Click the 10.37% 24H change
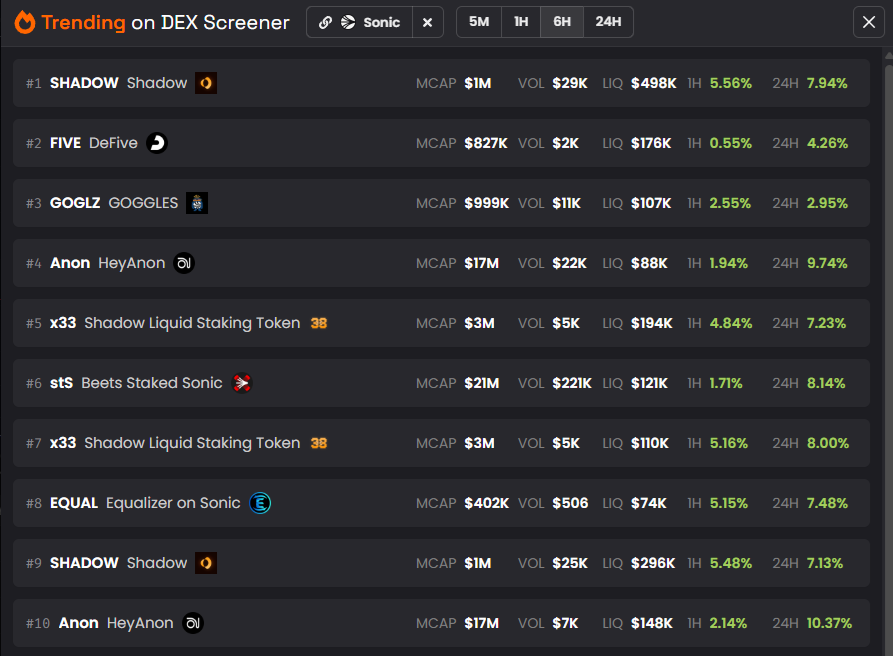Screen dimensions: 893x656 pos(829,623)
